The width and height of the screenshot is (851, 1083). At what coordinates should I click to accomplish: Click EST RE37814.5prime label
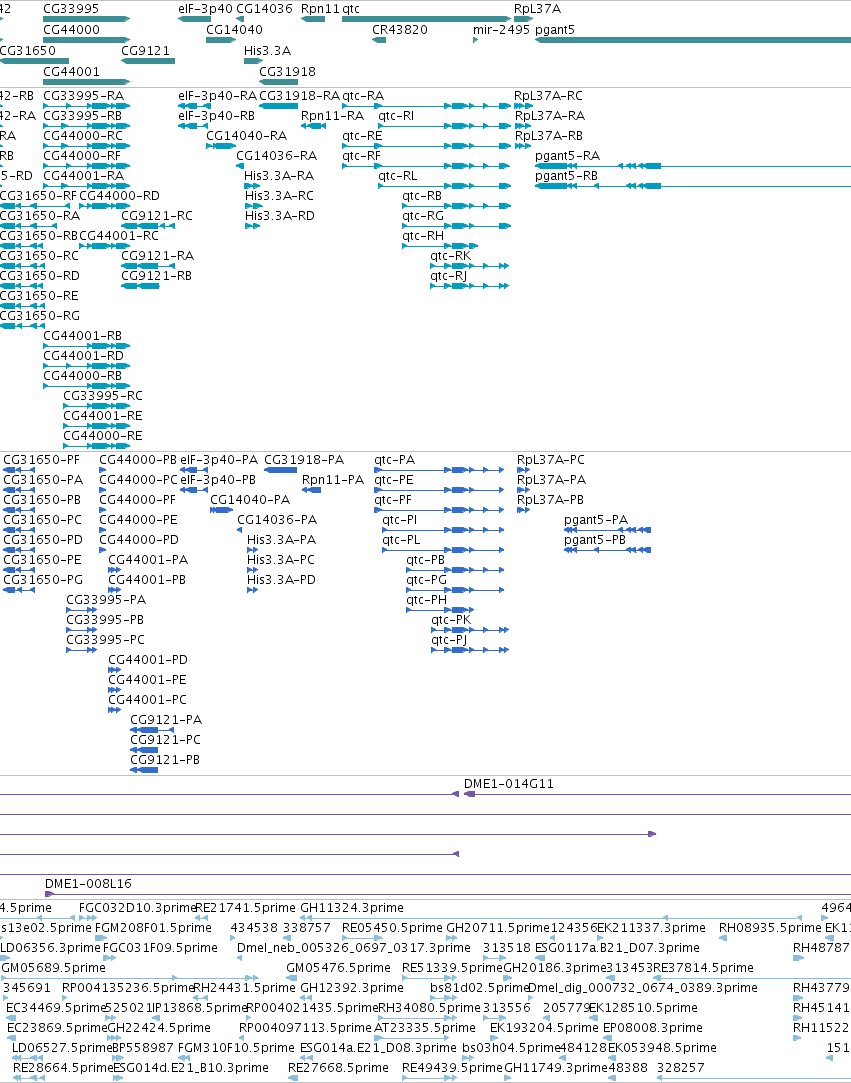(703, 968)
